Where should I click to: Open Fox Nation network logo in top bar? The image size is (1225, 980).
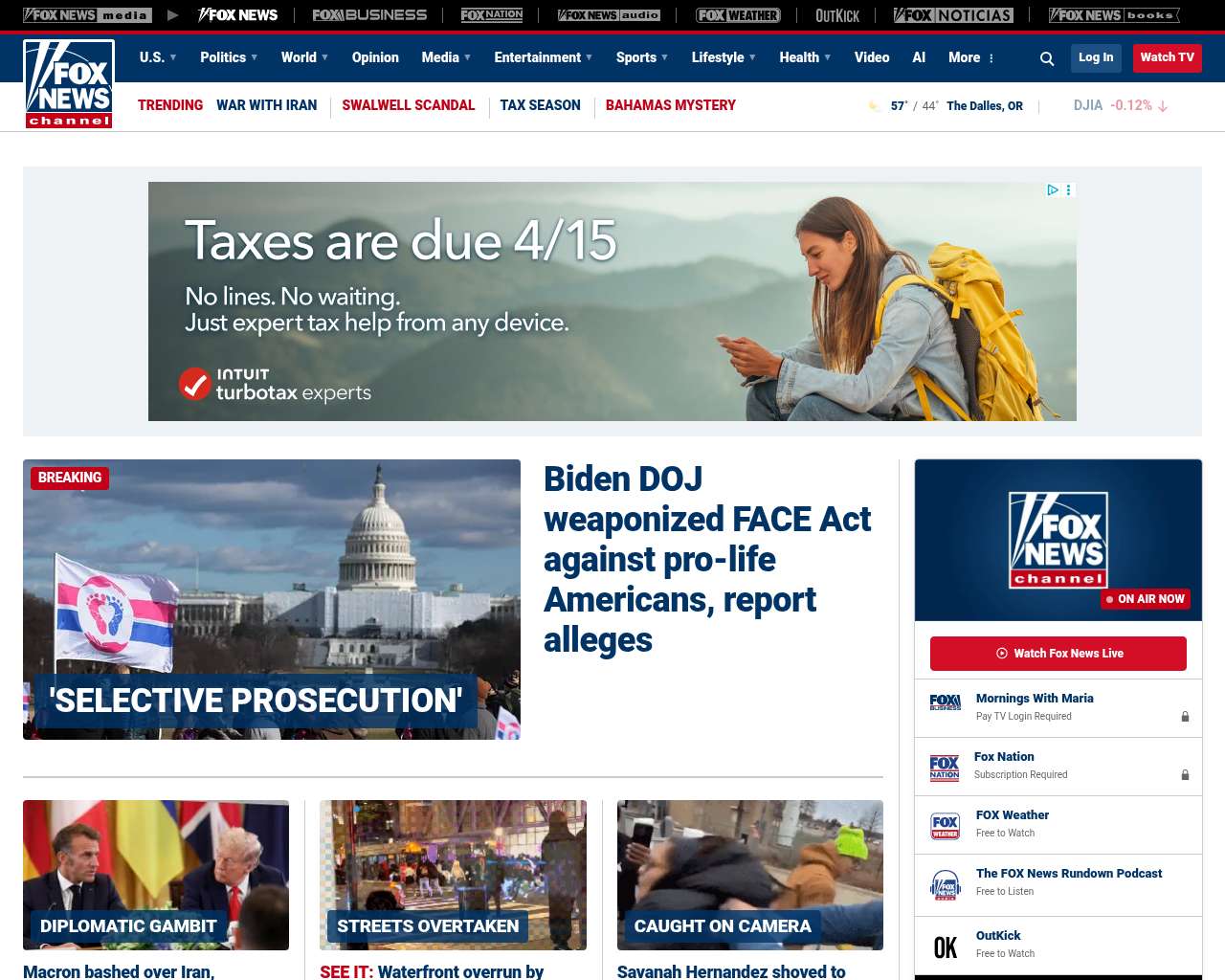point(492,15)
